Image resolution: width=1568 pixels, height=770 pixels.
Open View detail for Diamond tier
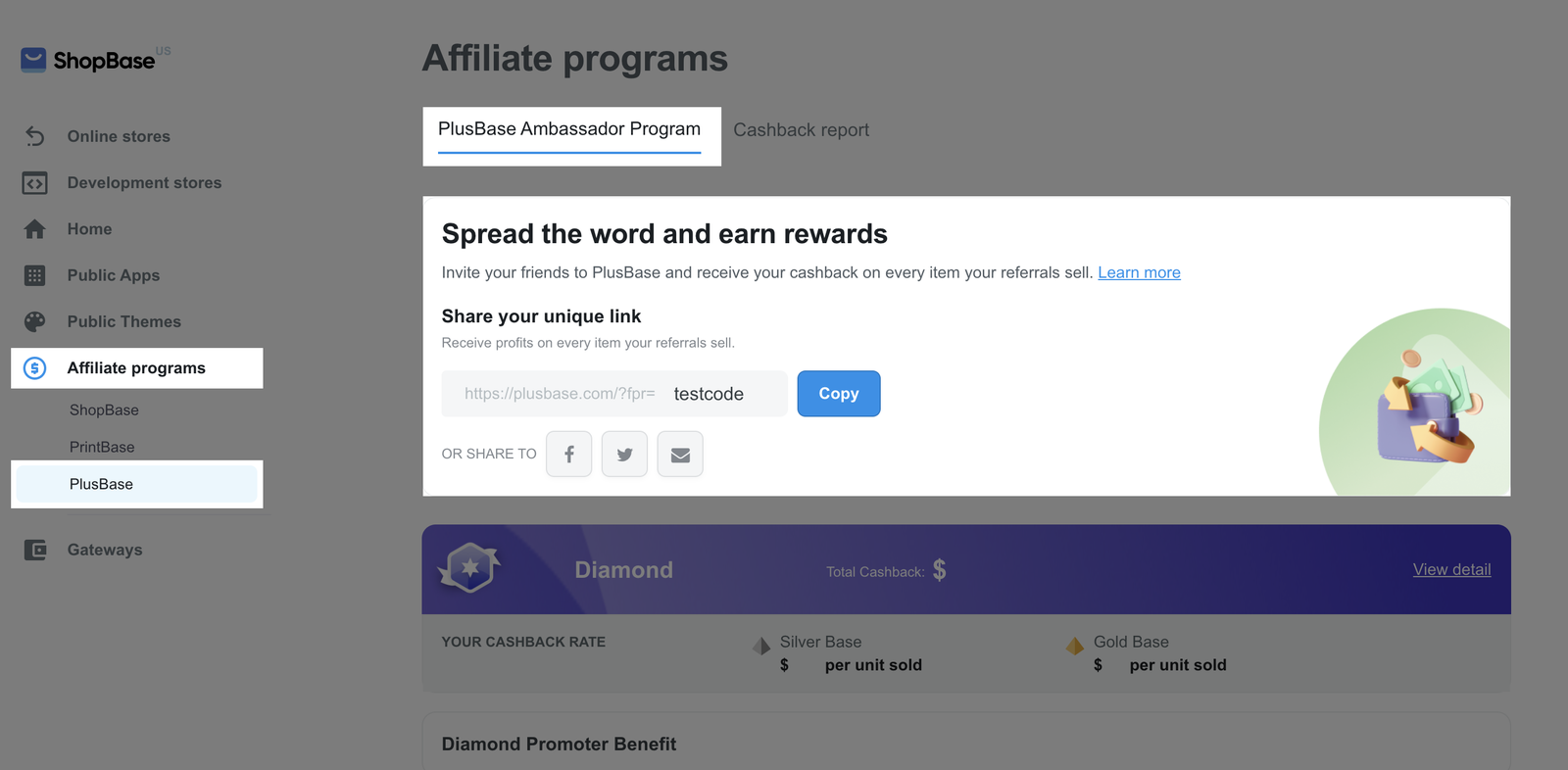click(x=1451, y=570)
